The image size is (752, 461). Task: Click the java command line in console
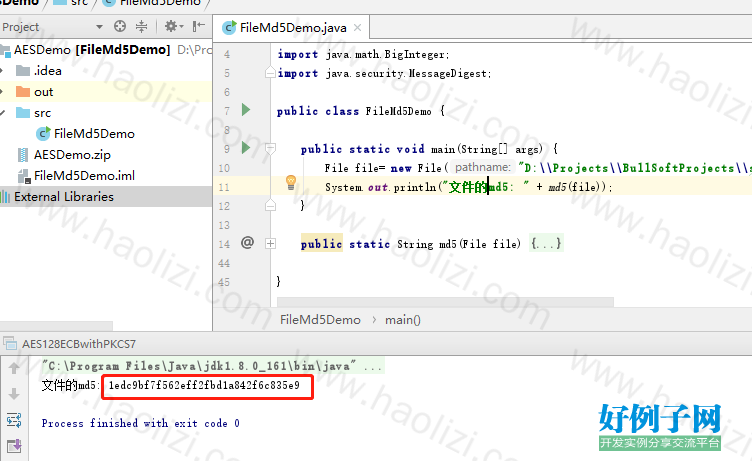212,366
